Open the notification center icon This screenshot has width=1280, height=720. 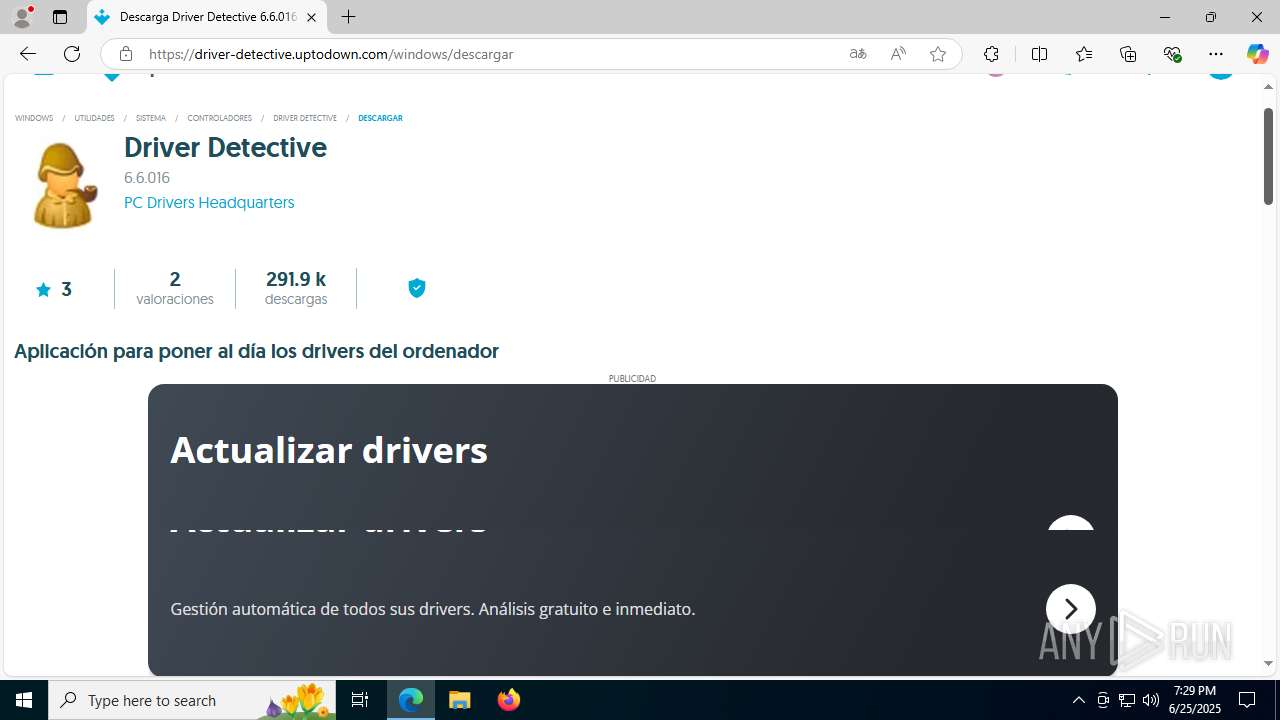(x=1248, y=700)
